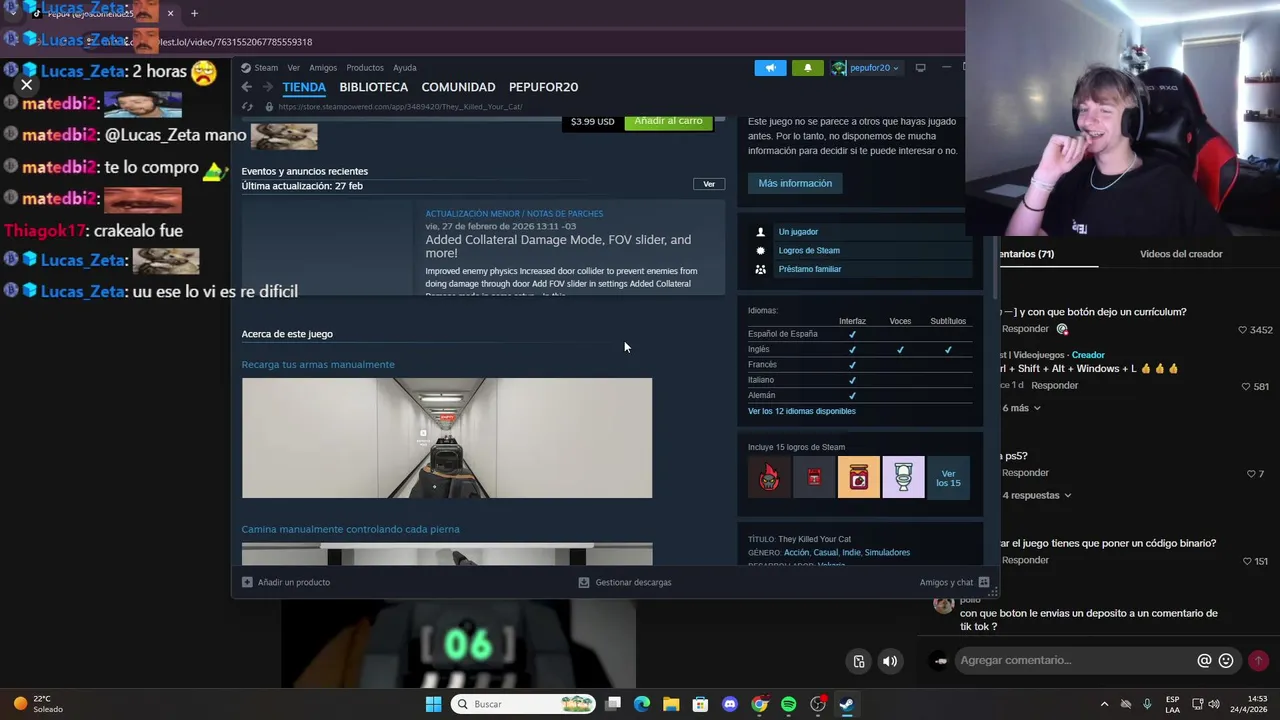Click 'Simuladores' genre link

tap(887, 552)
